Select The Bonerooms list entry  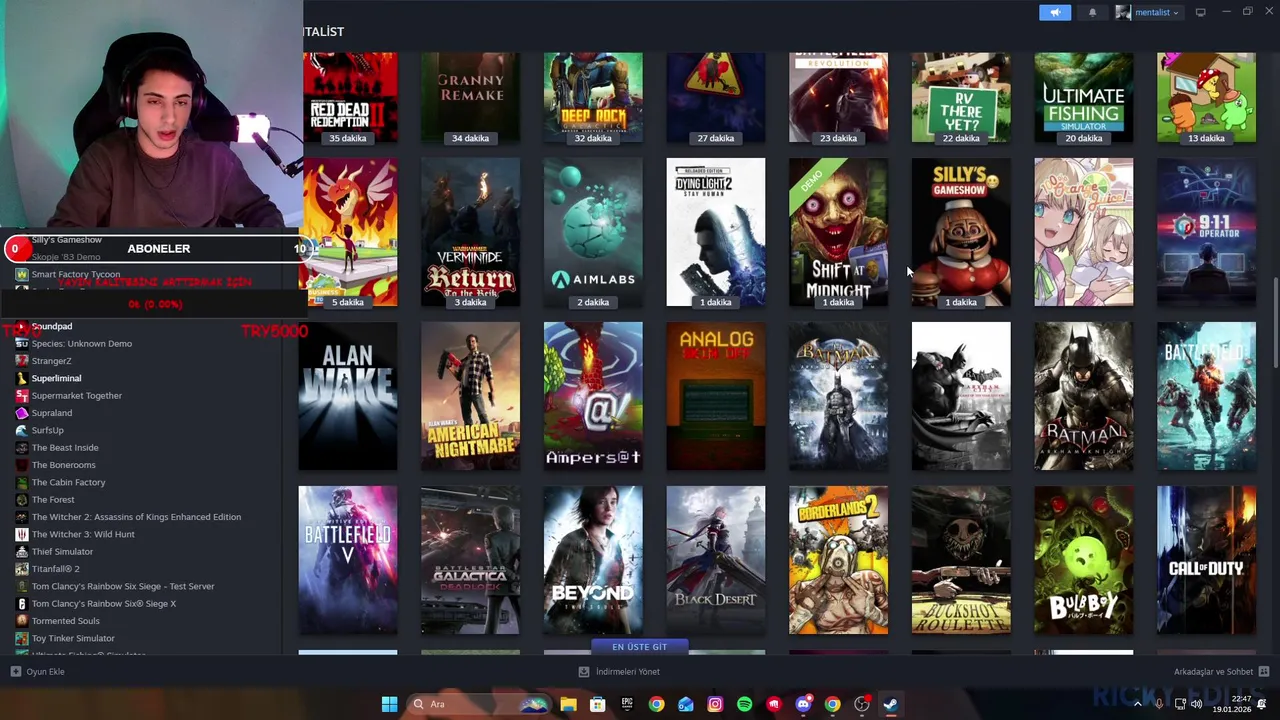coord(64,465)
